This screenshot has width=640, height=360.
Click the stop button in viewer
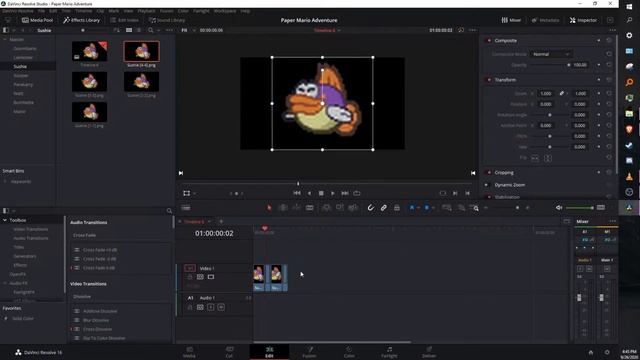(321, 193)
